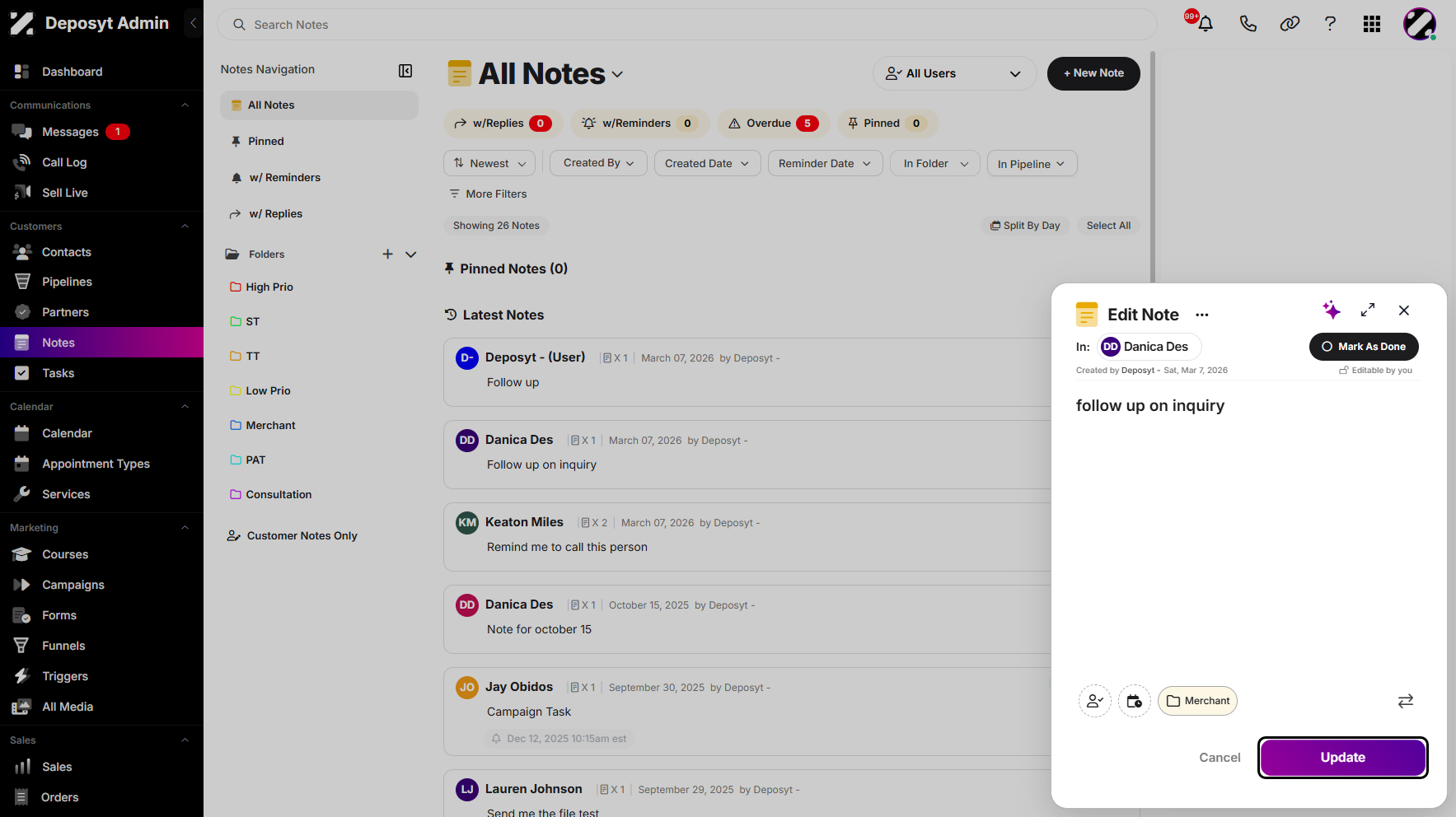Open the link chain icon in header
This screenshot has width=1456, height=817.
[1290, 24]
